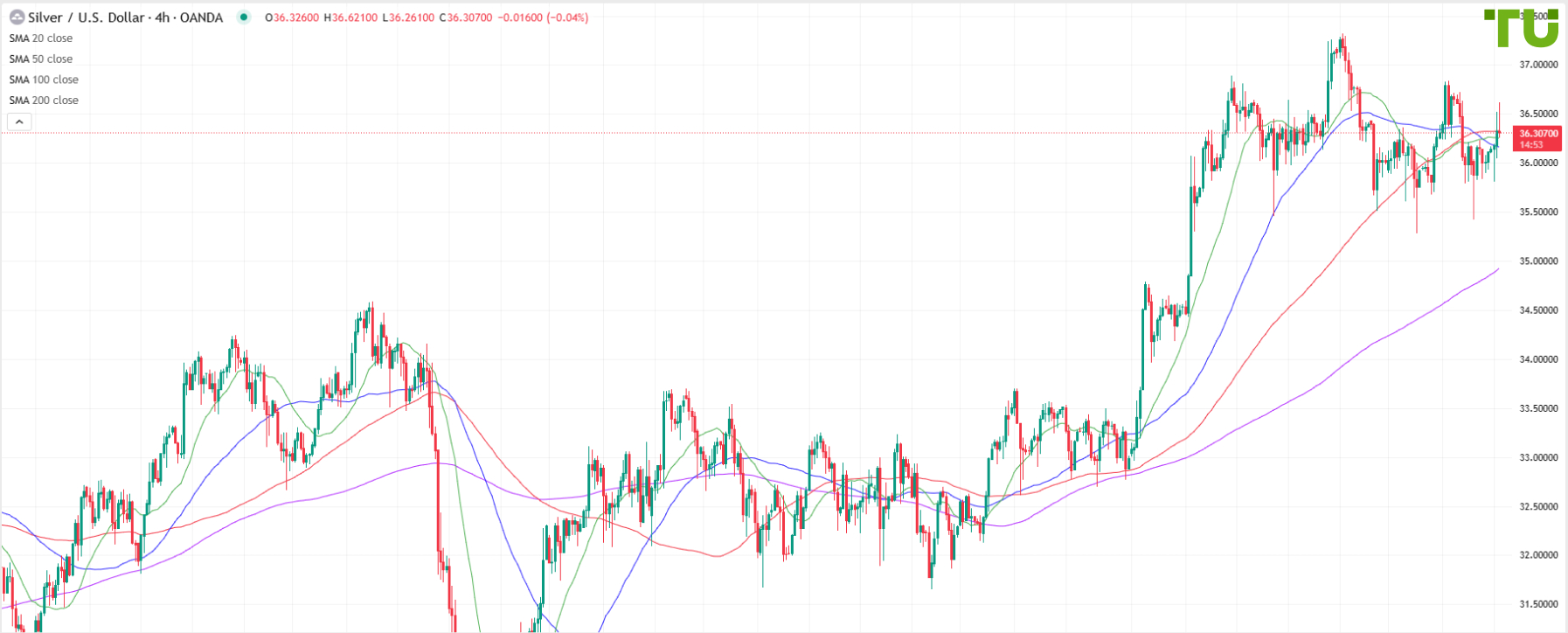Viewport: 1568px width, 633px height.
Task: Click the 31.50000 price axis label
Action: pyautogui.click(x=1538, y=604)
